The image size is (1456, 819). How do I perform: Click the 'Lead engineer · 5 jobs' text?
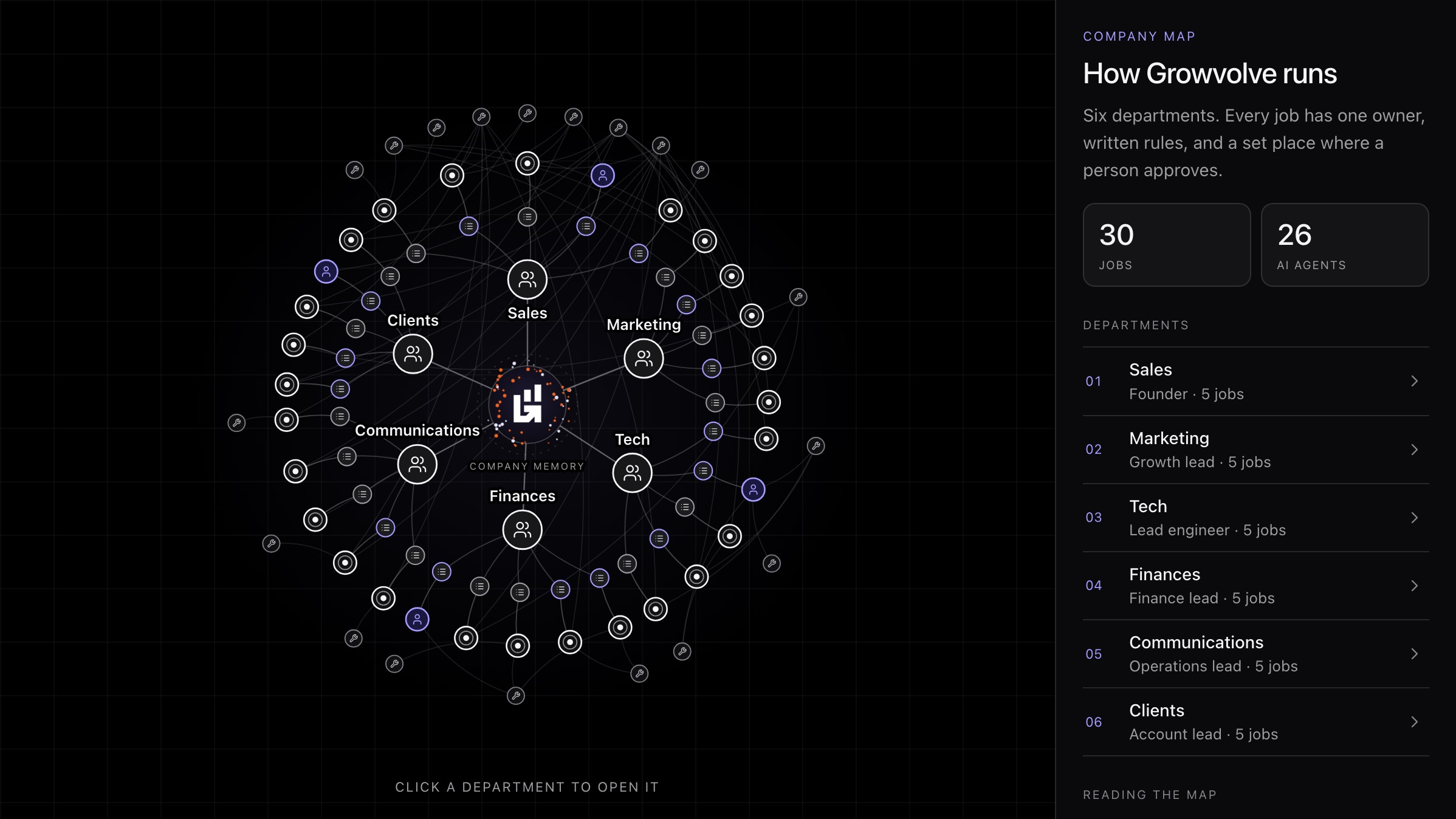point(1207,530)
